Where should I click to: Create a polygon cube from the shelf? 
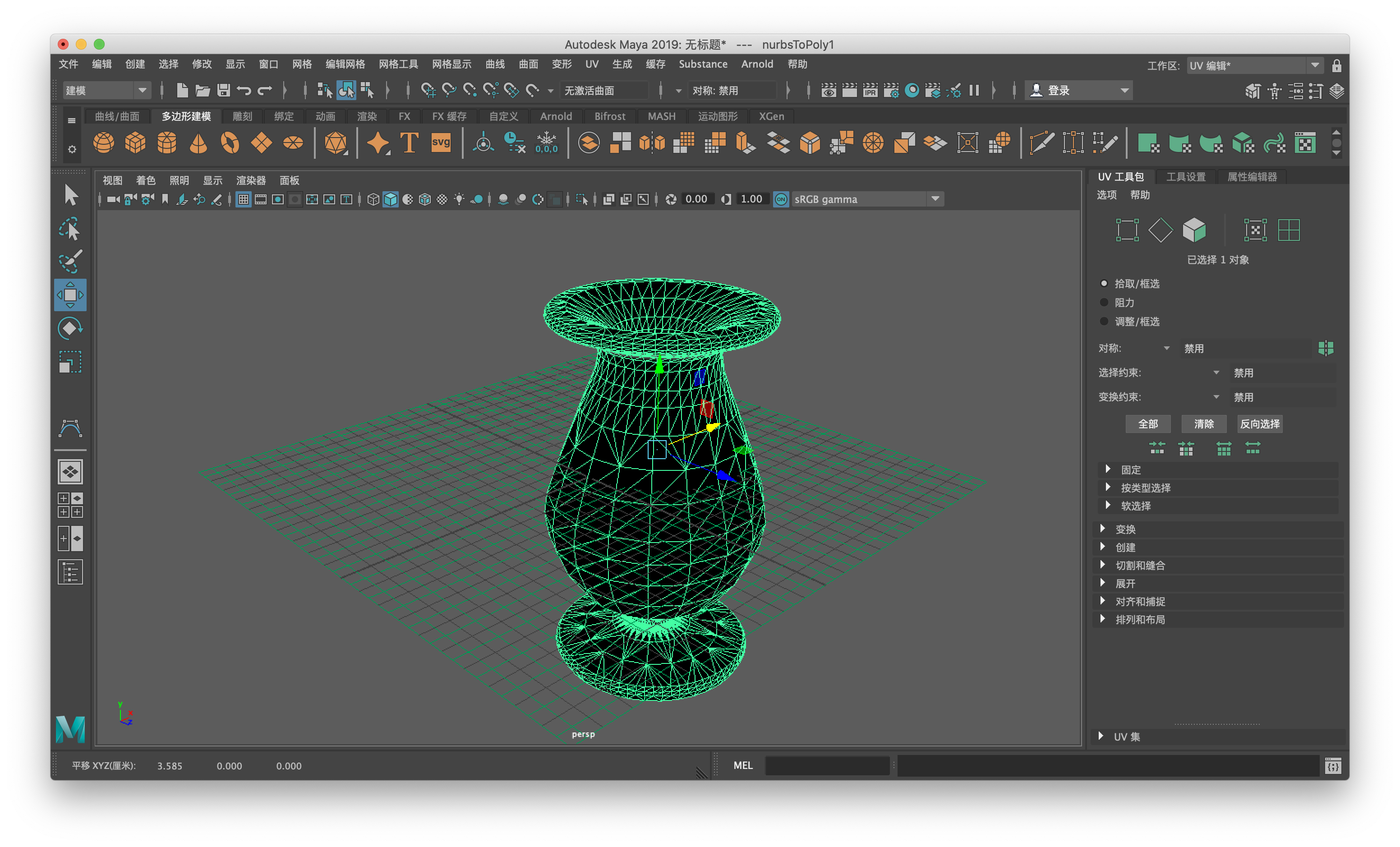click(x=135, y=143)
